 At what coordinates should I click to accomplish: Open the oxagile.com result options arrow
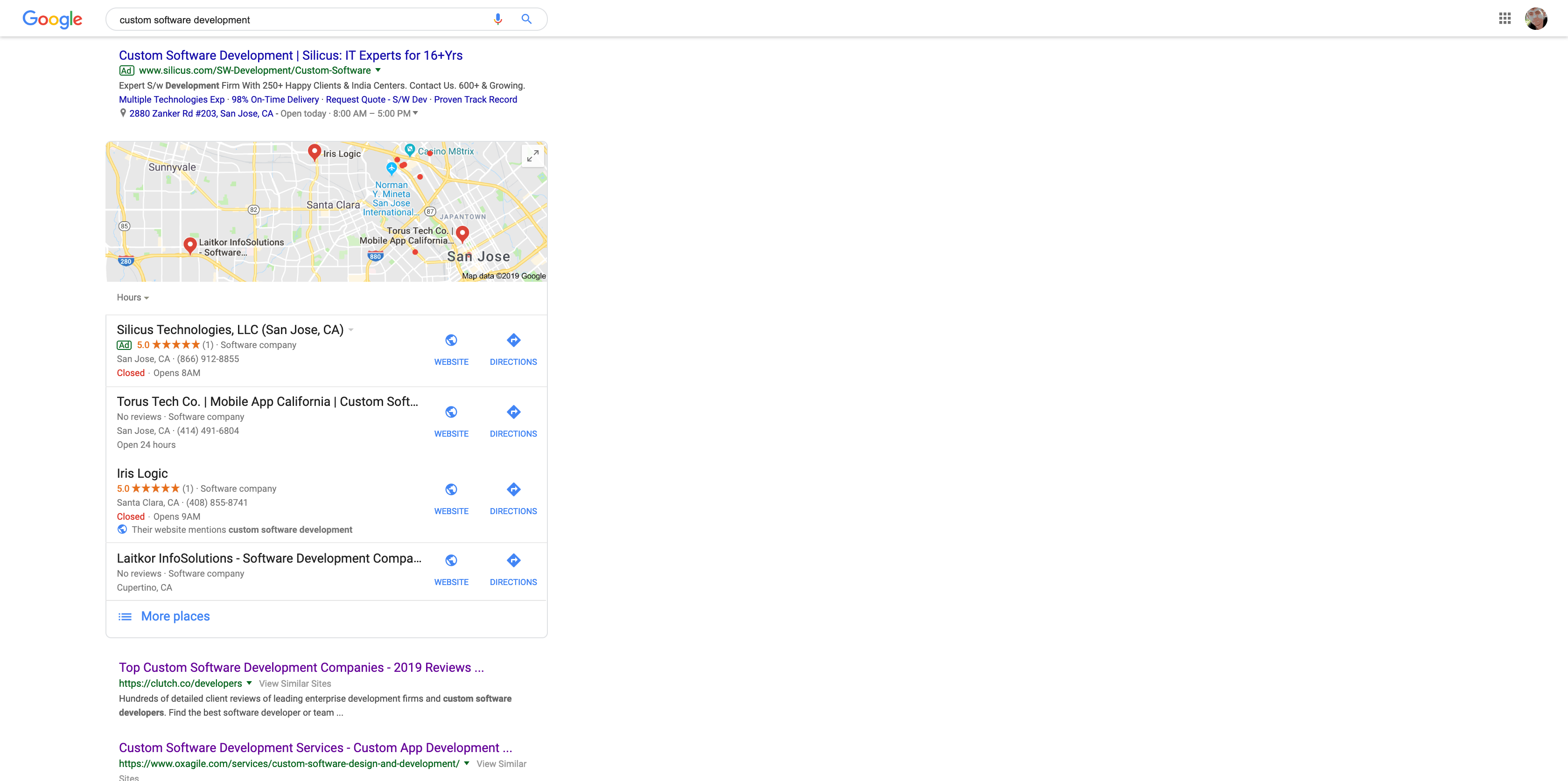click(x=466, y=763)
